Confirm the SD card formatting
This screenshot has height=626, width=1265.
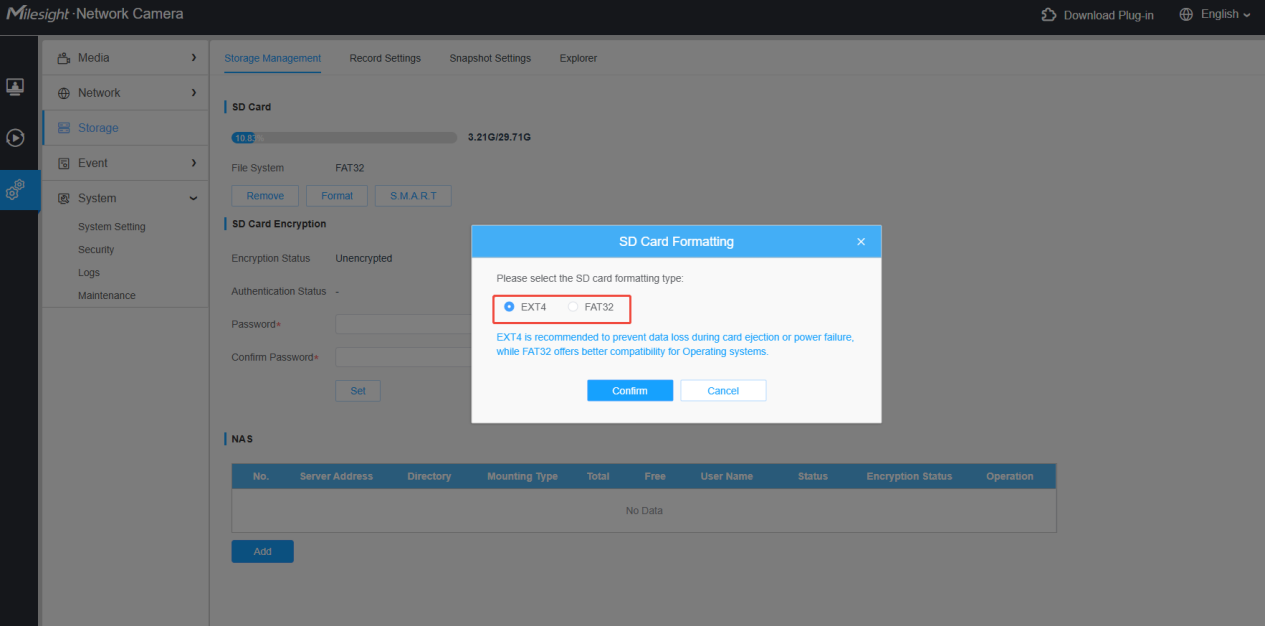[630, 391]
